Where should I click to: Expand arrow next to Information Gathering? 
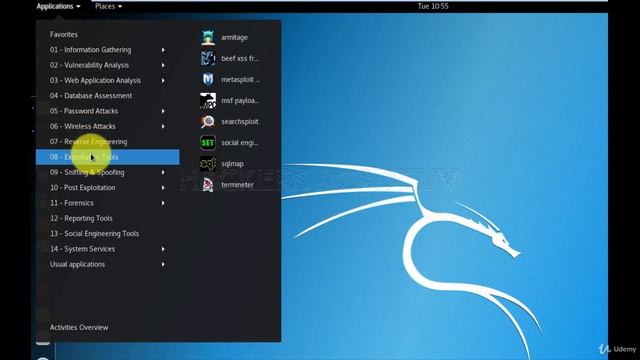coord(163,50)
